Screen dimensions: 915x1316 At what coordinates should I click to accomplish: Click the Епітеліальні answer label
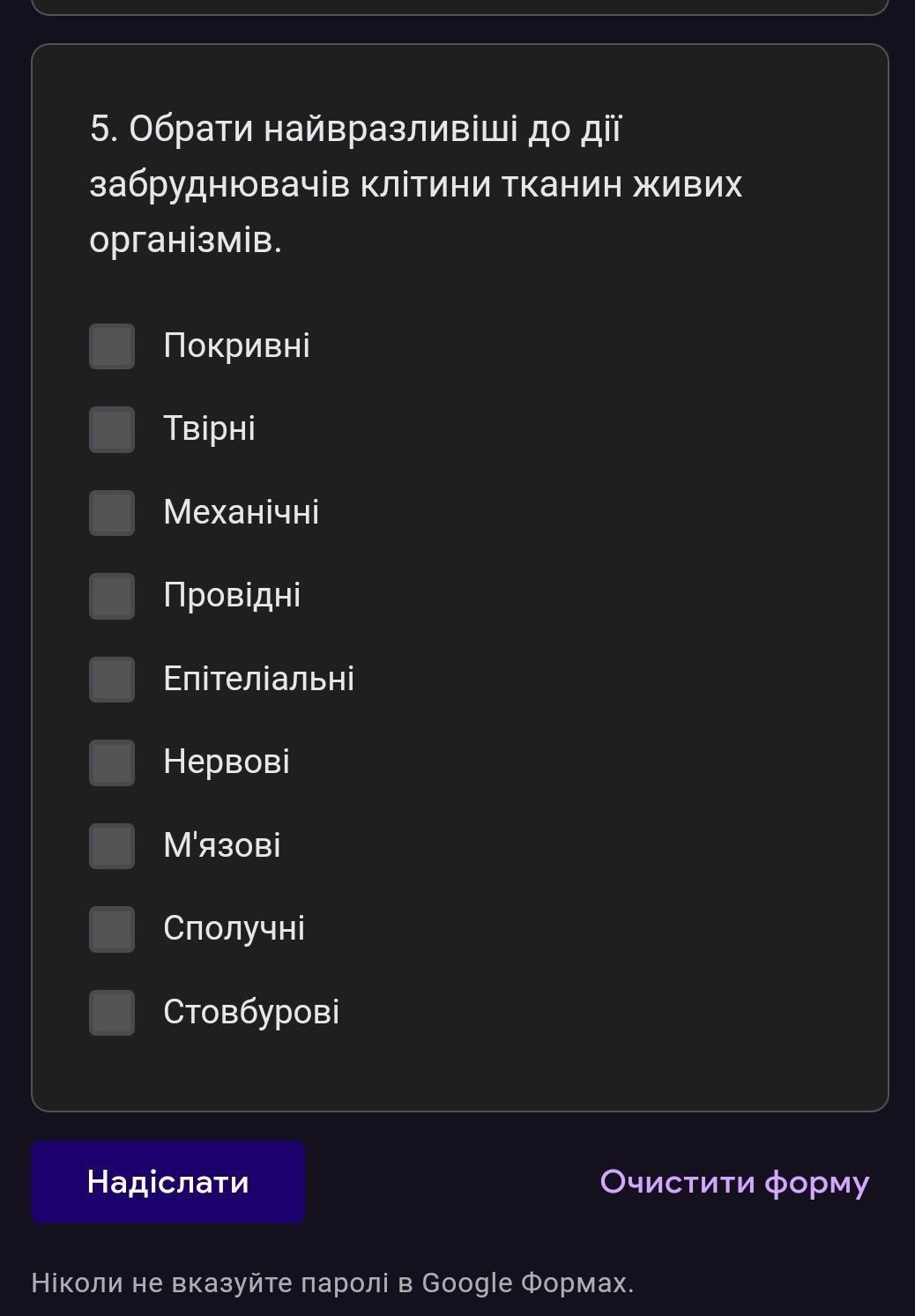(258, 679)
